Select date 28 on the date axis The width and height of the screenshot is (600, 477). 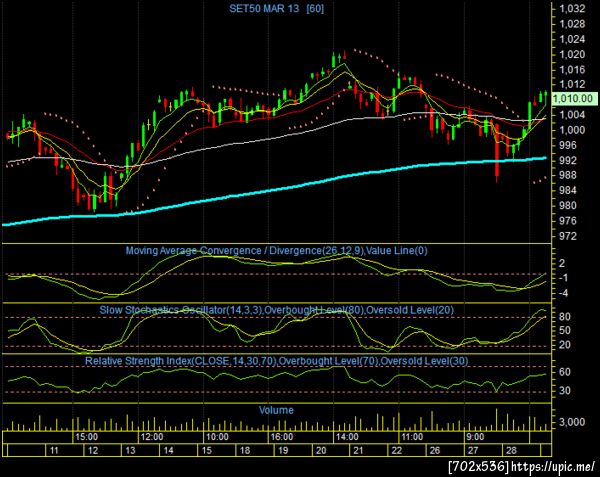pyautogui.click(x=511, y=450)
